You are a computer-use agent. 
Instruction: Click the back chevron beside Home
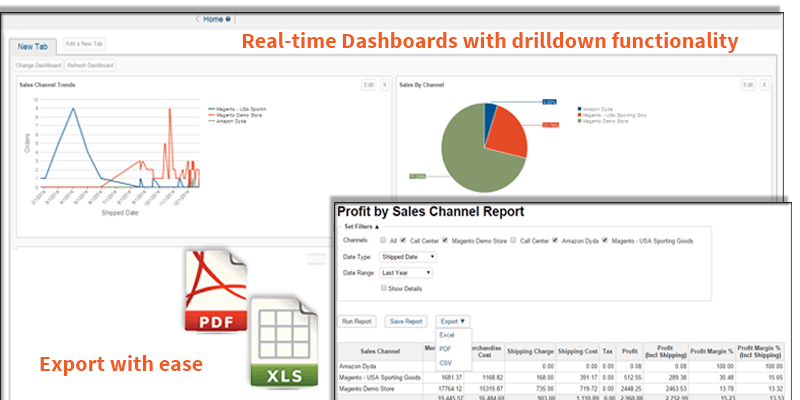198,19
